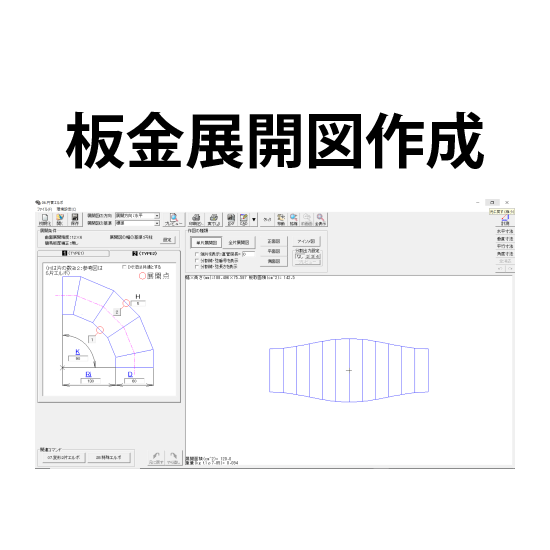
Task: Click the 垂直寸法 dimension button
Action: (505, 239)
